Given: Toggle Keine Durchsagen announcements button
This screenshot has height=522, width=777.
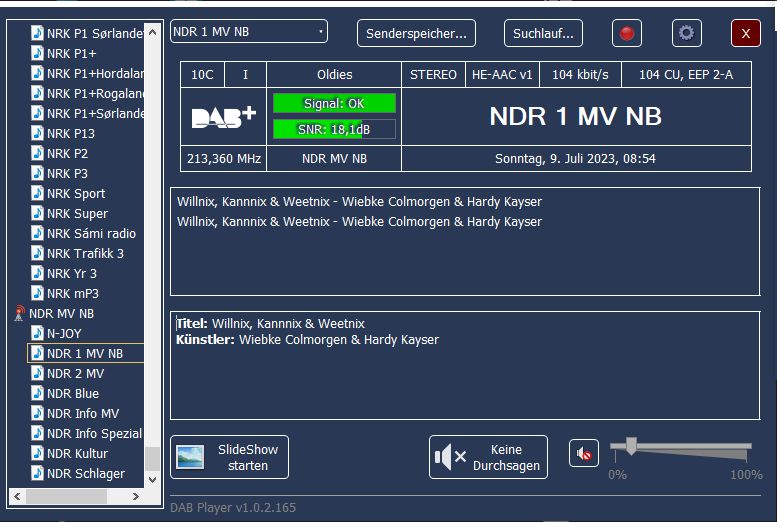Looking at the screenshot, I should pyautogui.click(x=488, y=457).
